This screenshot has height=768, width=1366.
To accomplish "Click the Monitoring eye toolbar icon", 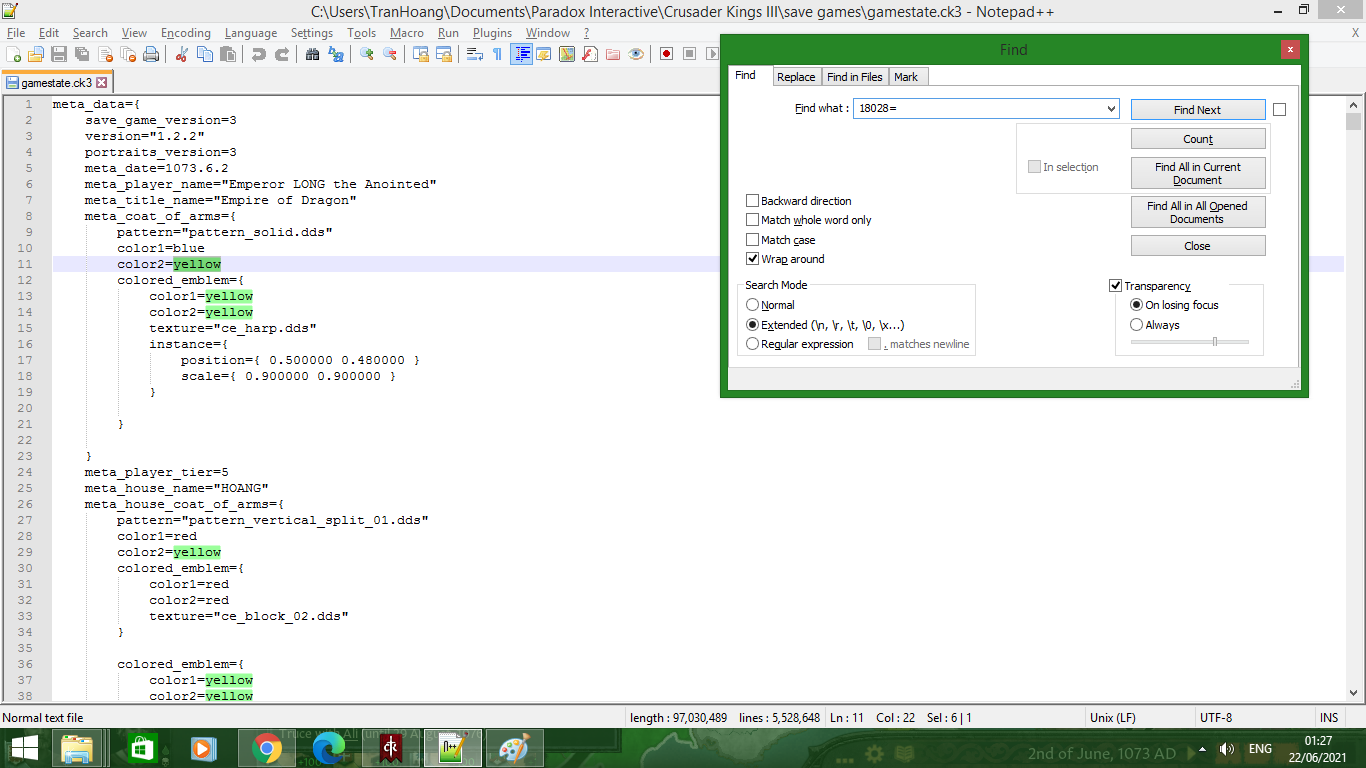I will click(x=636, y=54).
